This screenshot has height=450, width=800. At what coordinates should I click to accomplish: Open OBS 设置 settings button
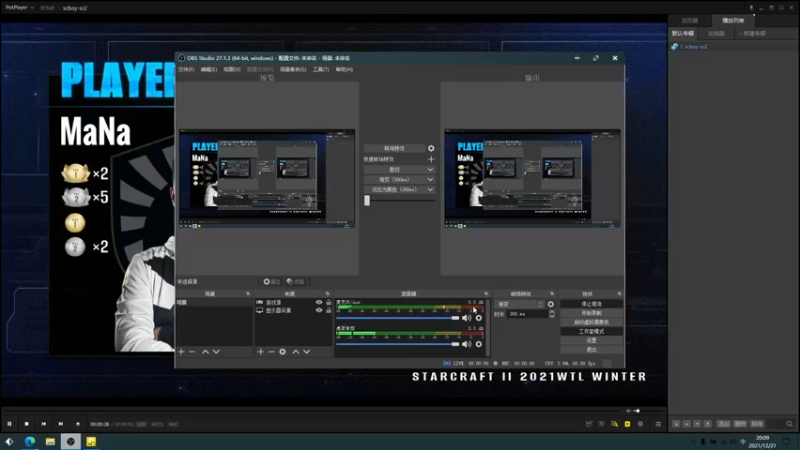pos(591,340)
